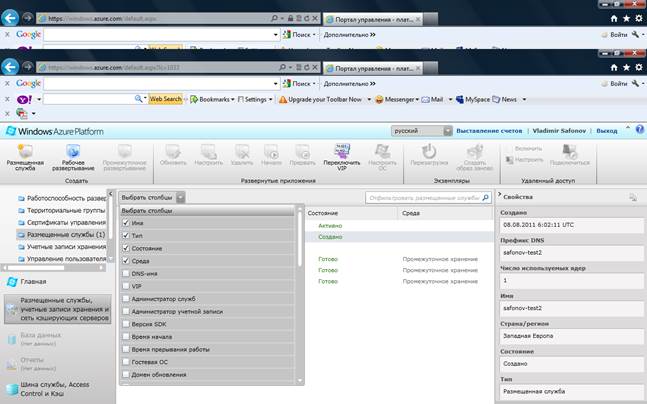This screenshot has width=647, height=404.
Task: Check the VIP column checkbox
Action: (x=126, y=286)
